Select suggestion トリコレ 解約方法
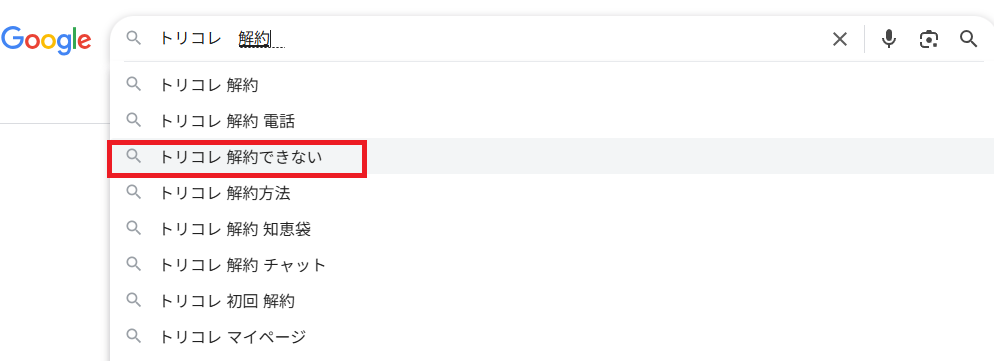The image size is (994, 361). coord(550,193)
